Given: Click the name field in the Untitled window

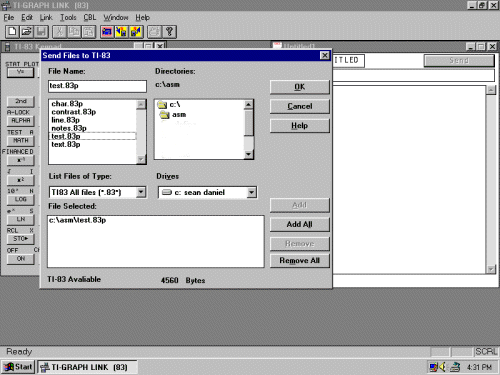Looking at the screenshot, I should pos(348,61).
